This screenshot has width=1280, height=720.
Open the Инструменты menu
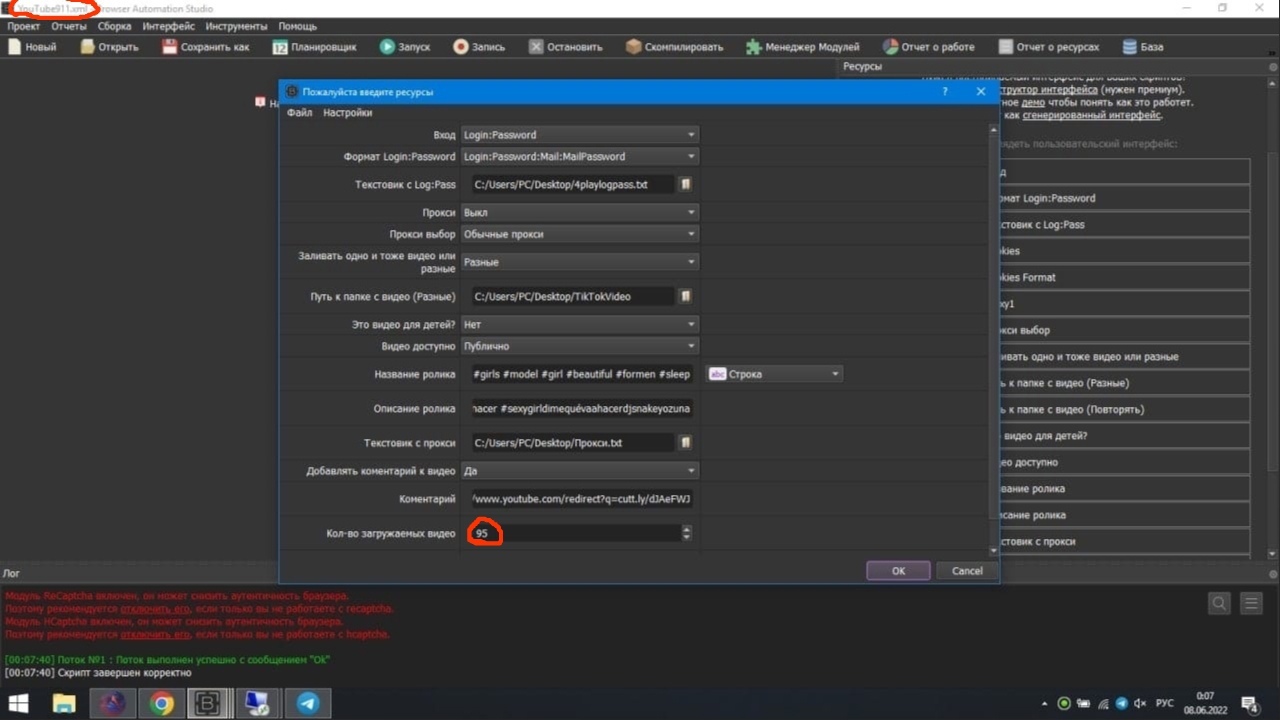(x=236, y=26)
